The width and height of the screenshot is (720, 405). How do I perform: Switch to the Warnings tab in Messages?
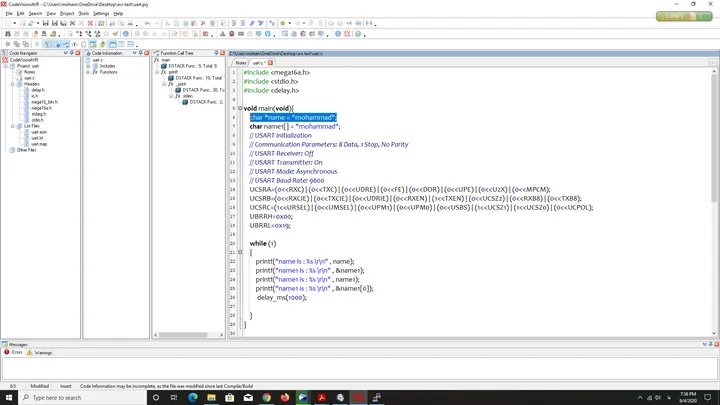(x=39, y=353)
